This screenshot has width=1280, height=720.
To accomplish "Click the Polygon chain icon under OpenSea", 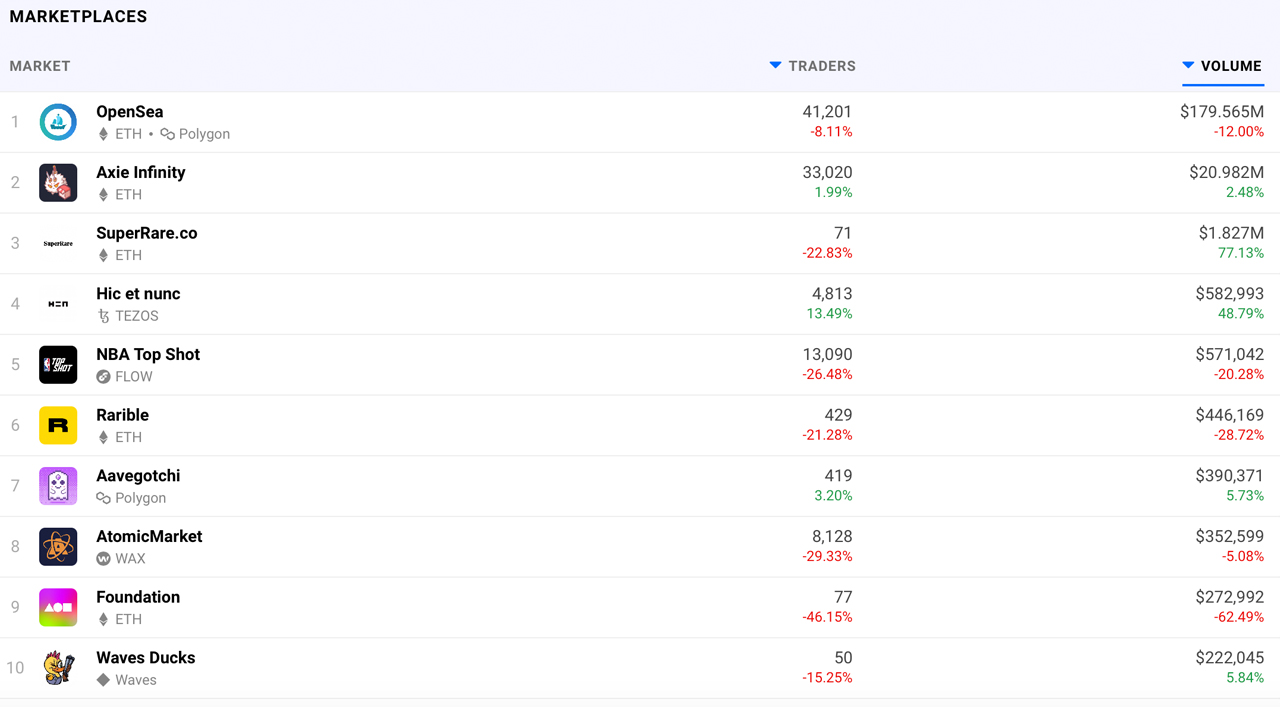I will pos(167,134).
